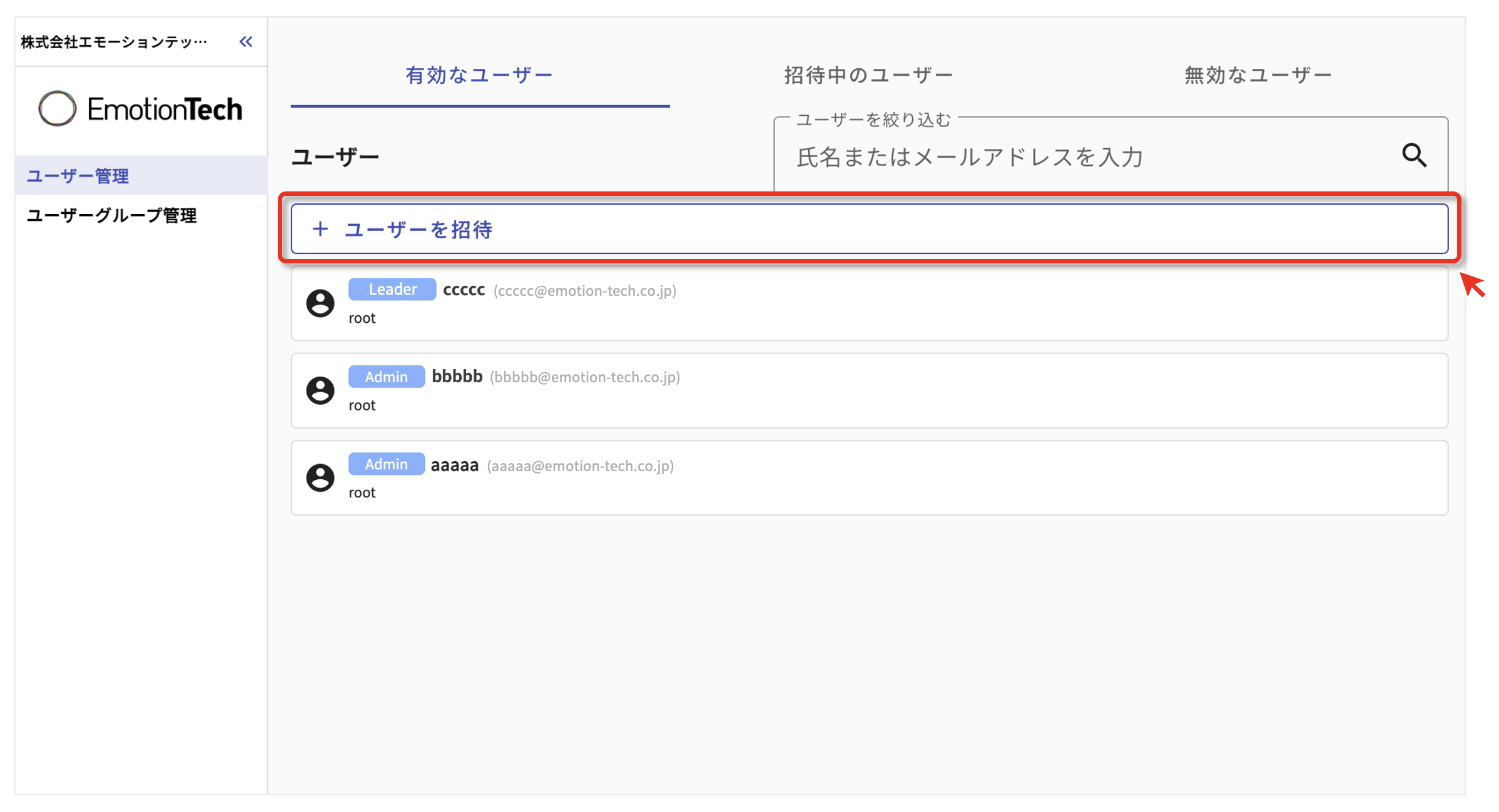Image resolution: width=1499 pixels, height=812 pixels.
Task: Open ユーザーグループ管理 in the sidebar
Action: tap(111, 216)
